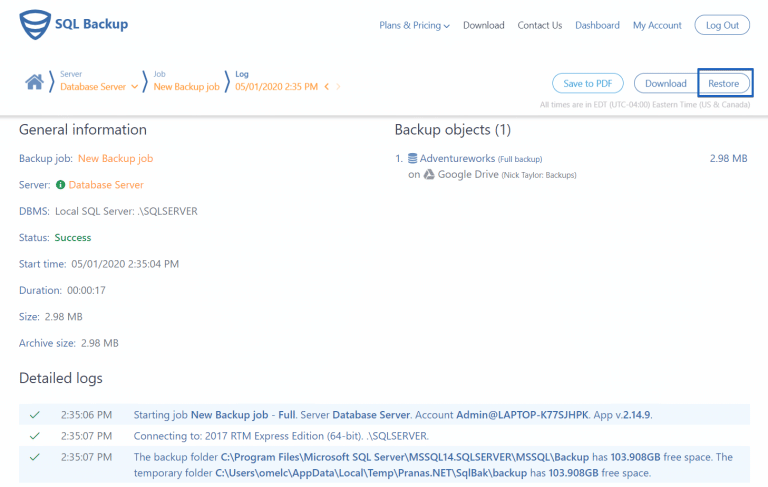Viewport: 768px width, 487px height.
Task: Open the Download page in top navigation
Action: point(483,25)
